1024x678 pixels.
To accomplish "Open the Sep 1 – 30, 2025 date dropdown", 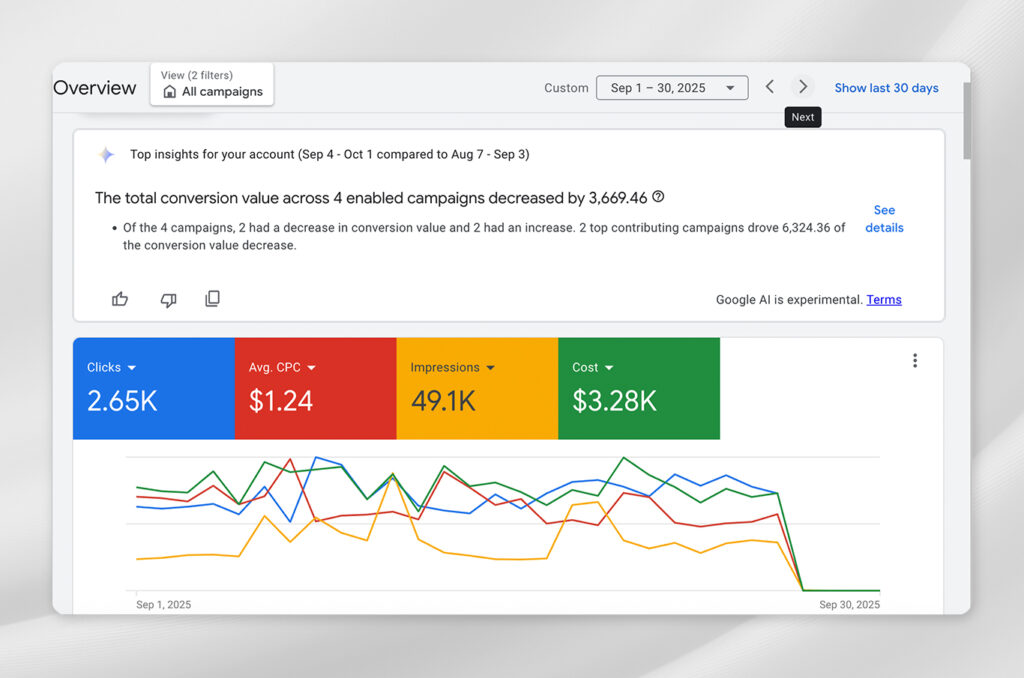I will [x=672, y=88].
